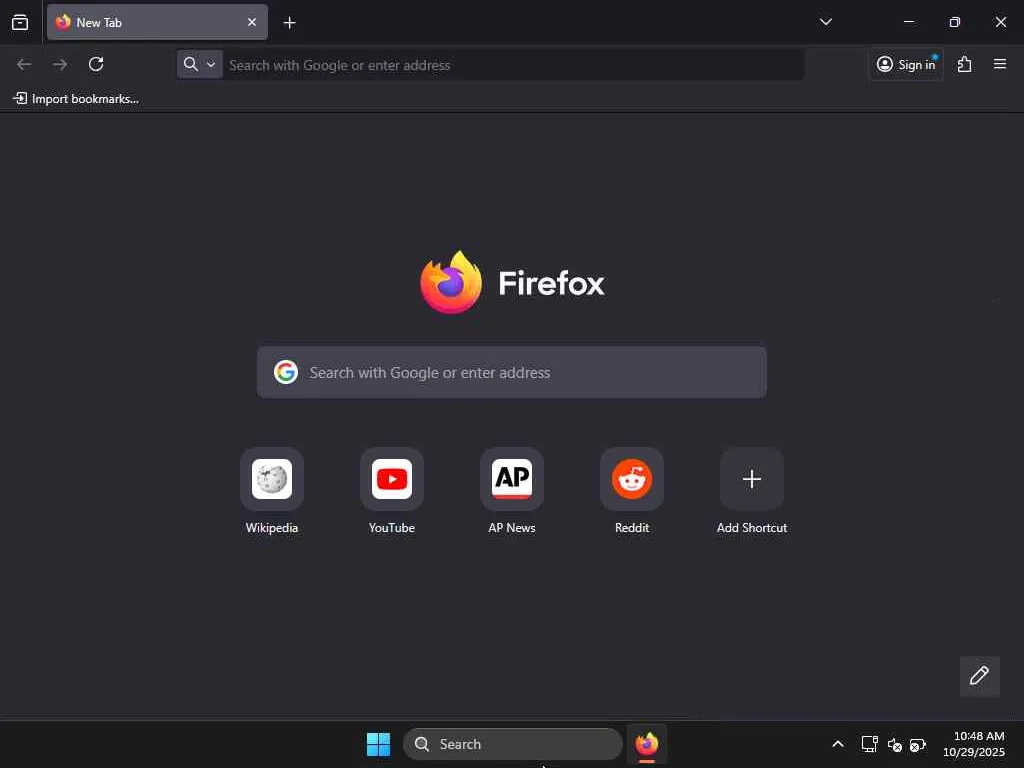The width and height of the screenshot is (1024, 768).
Task: Close the Firefox window
Action: pos(1000,22)
